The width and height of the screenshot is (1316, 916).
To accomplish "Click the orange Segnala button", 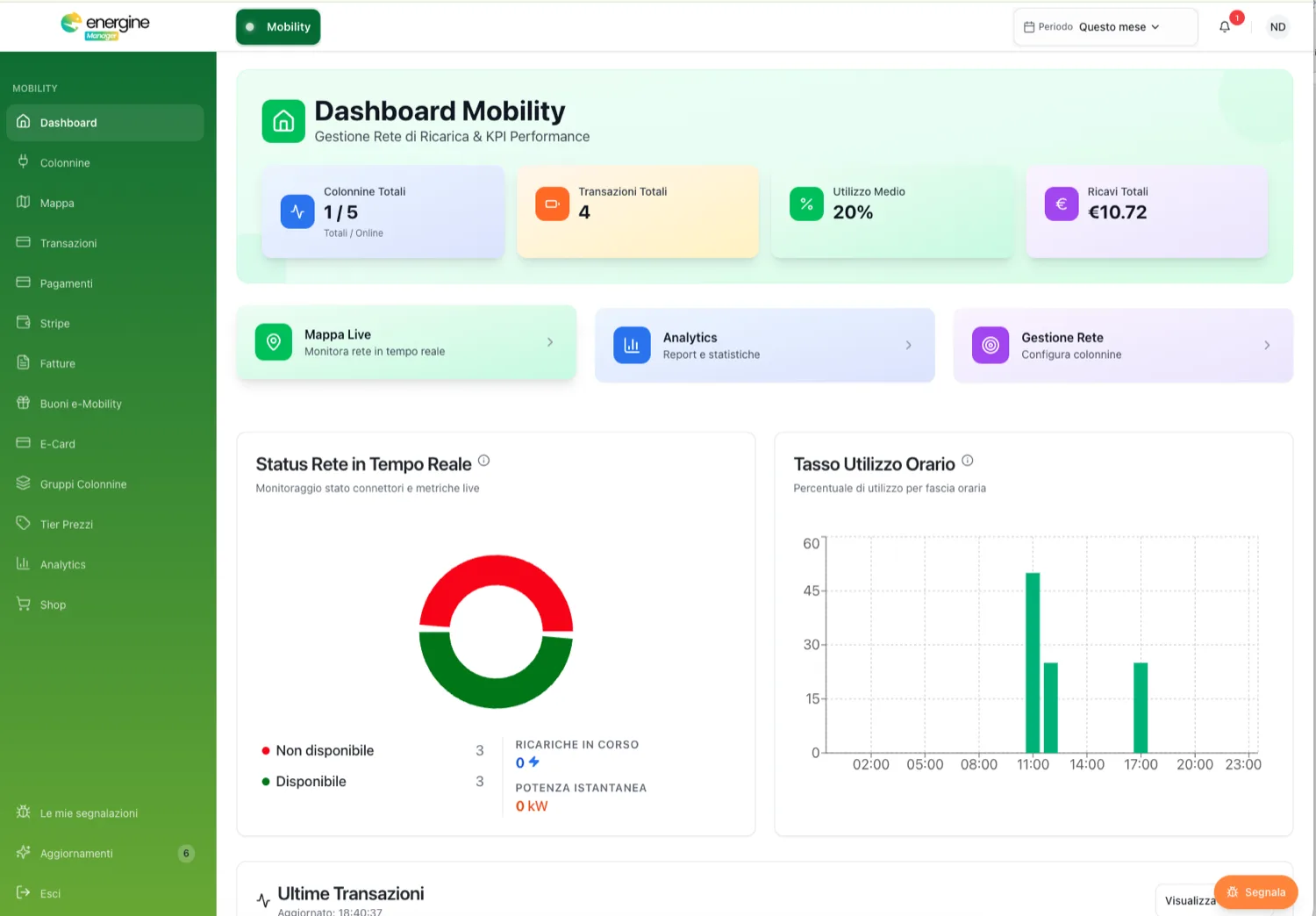I will point(1255,892).
